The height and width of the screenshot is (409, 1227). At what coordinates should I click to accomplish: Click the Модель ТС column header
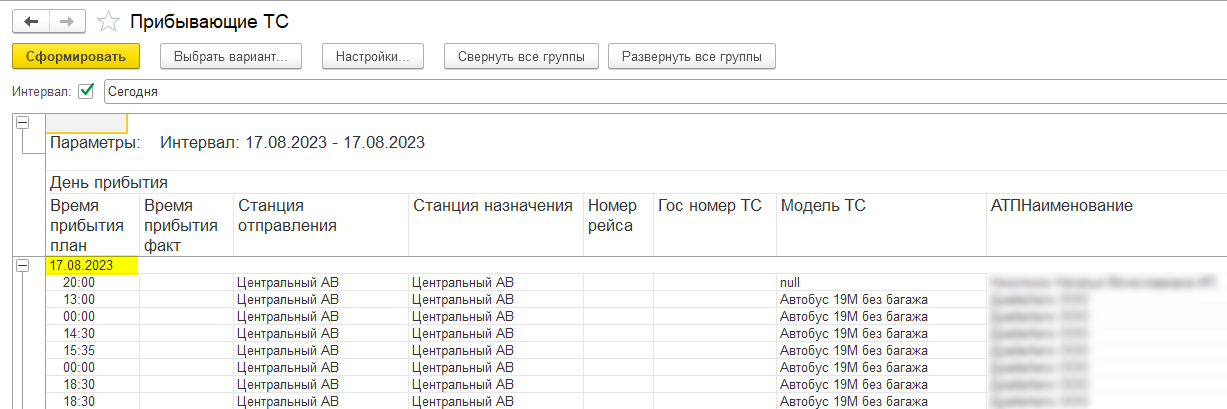pos(823,206)
